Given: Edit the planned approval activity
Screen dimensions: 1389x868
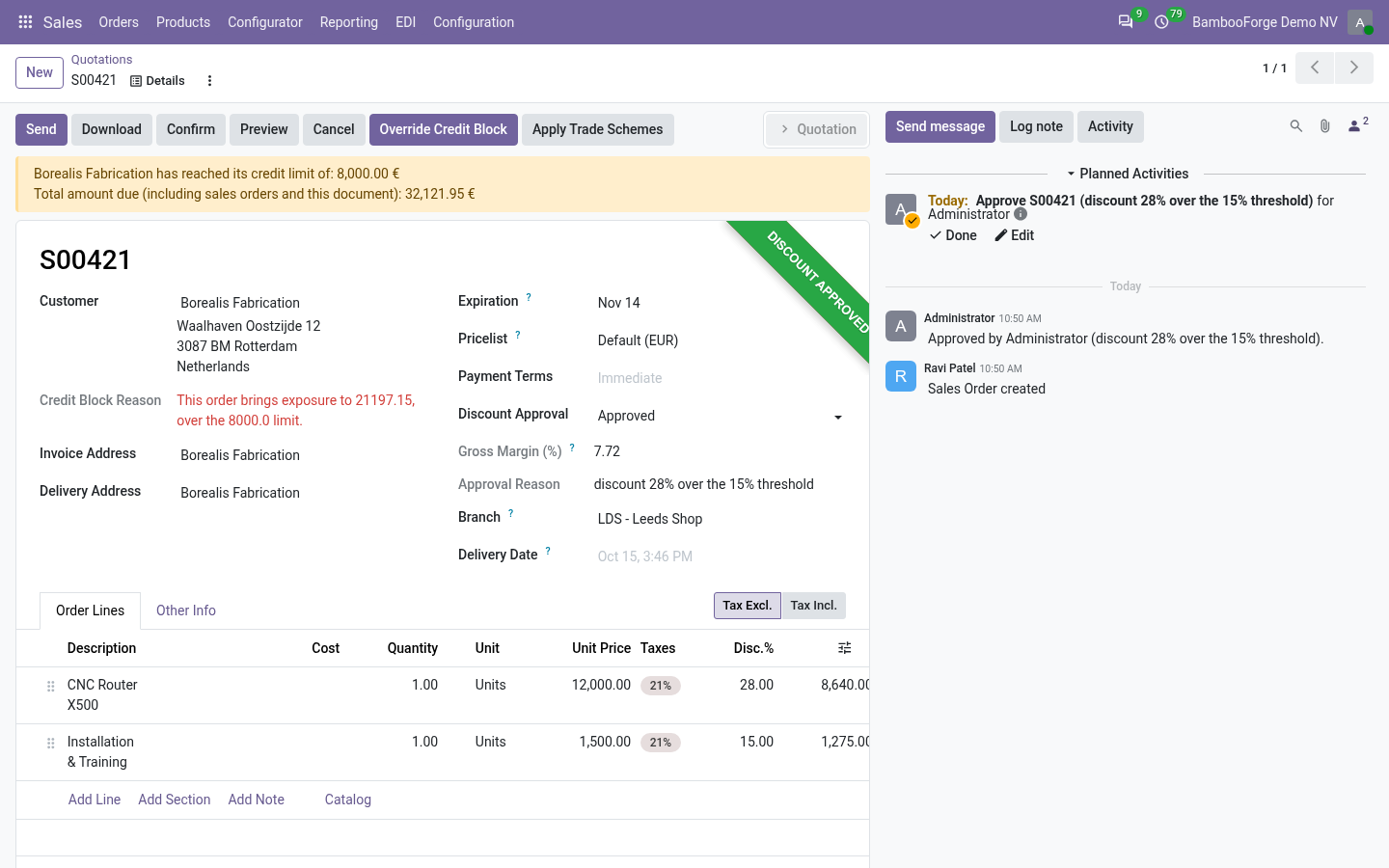Looking at the screenshot, I should (x=1015, y=235).
